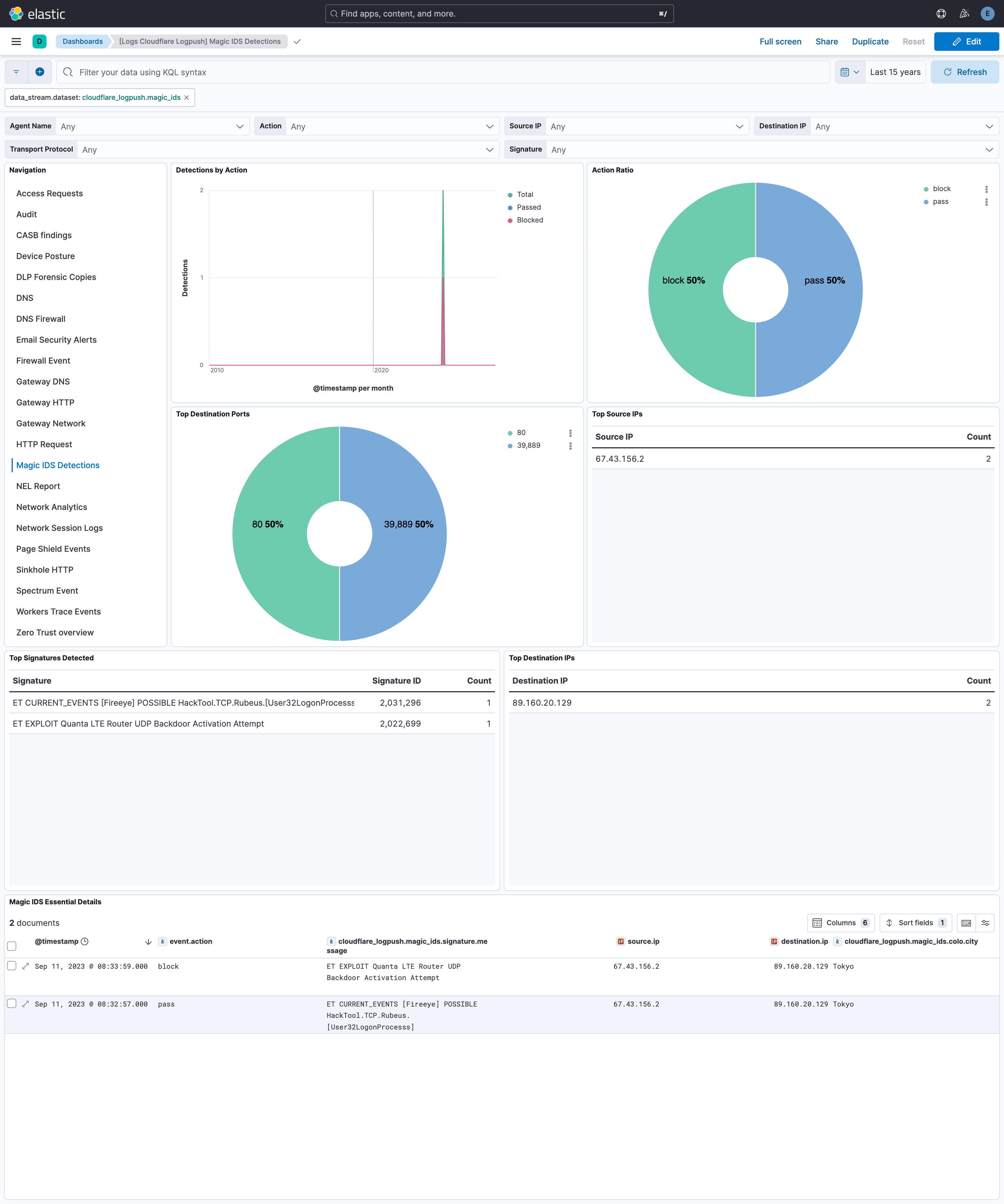The height and width of the screenshot is (1204, 1004).
Task: Click the Refresh button
Action: (964, 72)
